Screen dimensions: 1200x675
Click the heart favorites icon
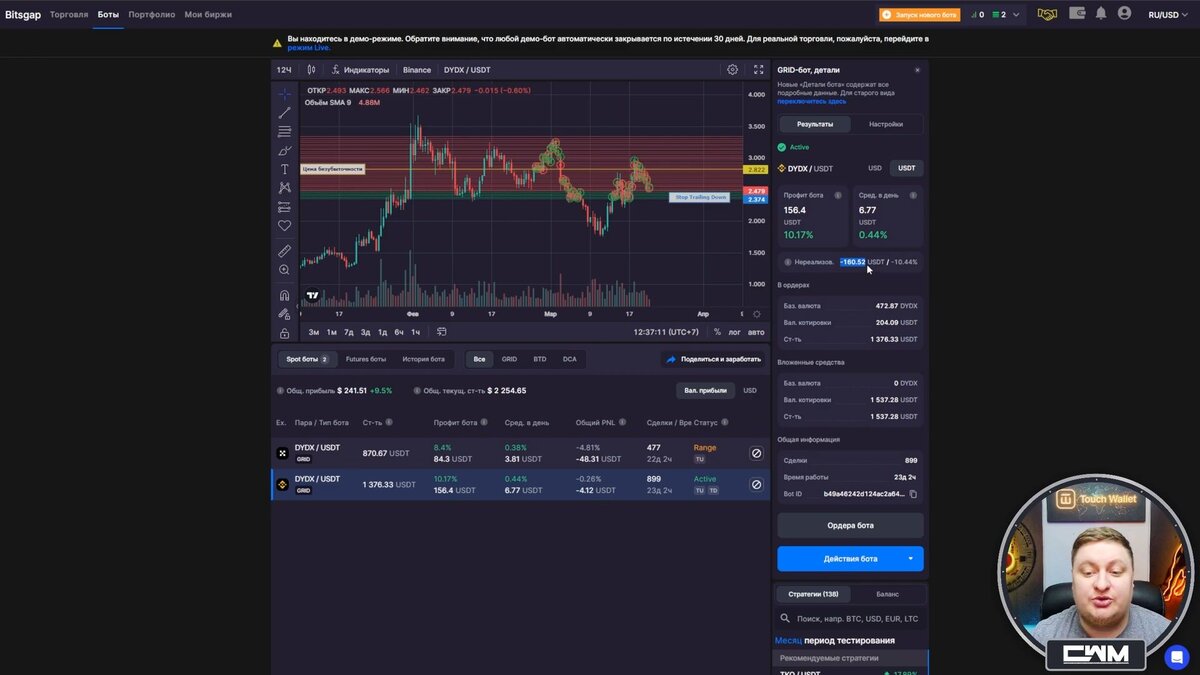pos(285,226)
